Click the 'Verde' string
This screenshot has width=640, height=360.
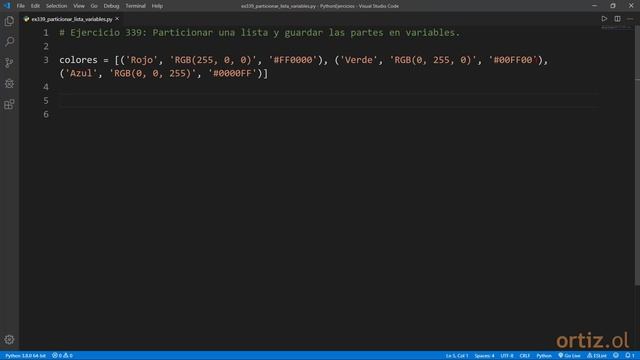[x=359, y=60]
